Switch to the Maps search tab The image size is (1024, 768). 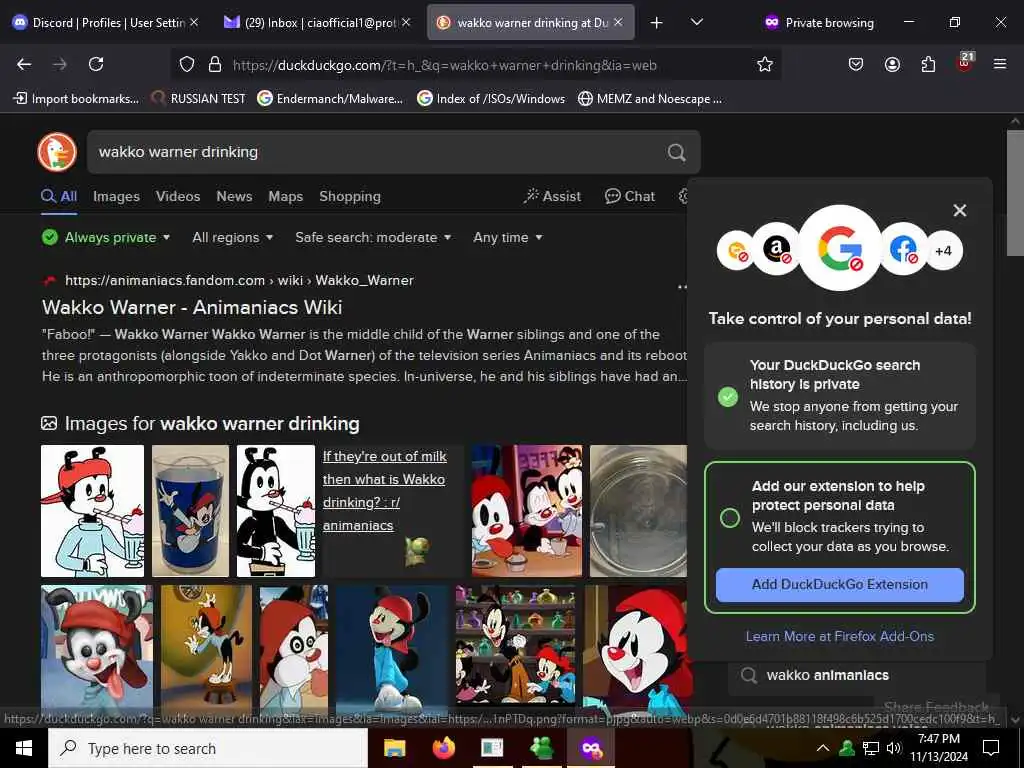pyautogui.click(x=285, y=197)
